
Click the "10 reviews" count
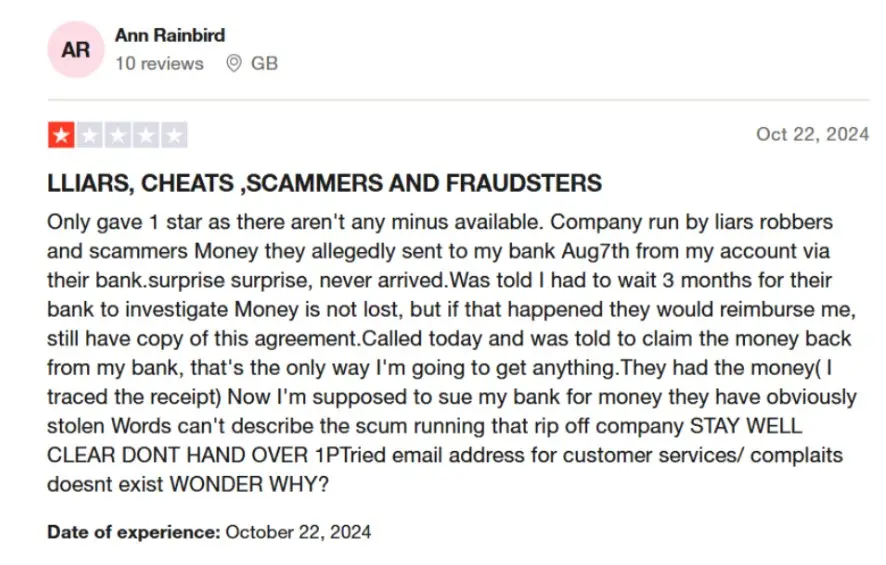pyautogui.click(x=159, y=63)
